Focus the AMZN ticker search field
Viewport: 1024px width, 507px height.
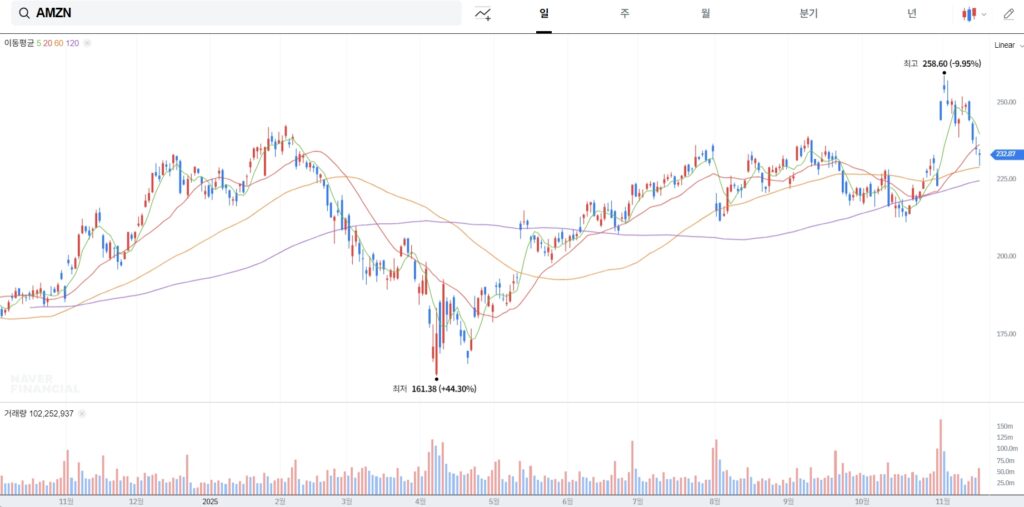tap(236, 13)
